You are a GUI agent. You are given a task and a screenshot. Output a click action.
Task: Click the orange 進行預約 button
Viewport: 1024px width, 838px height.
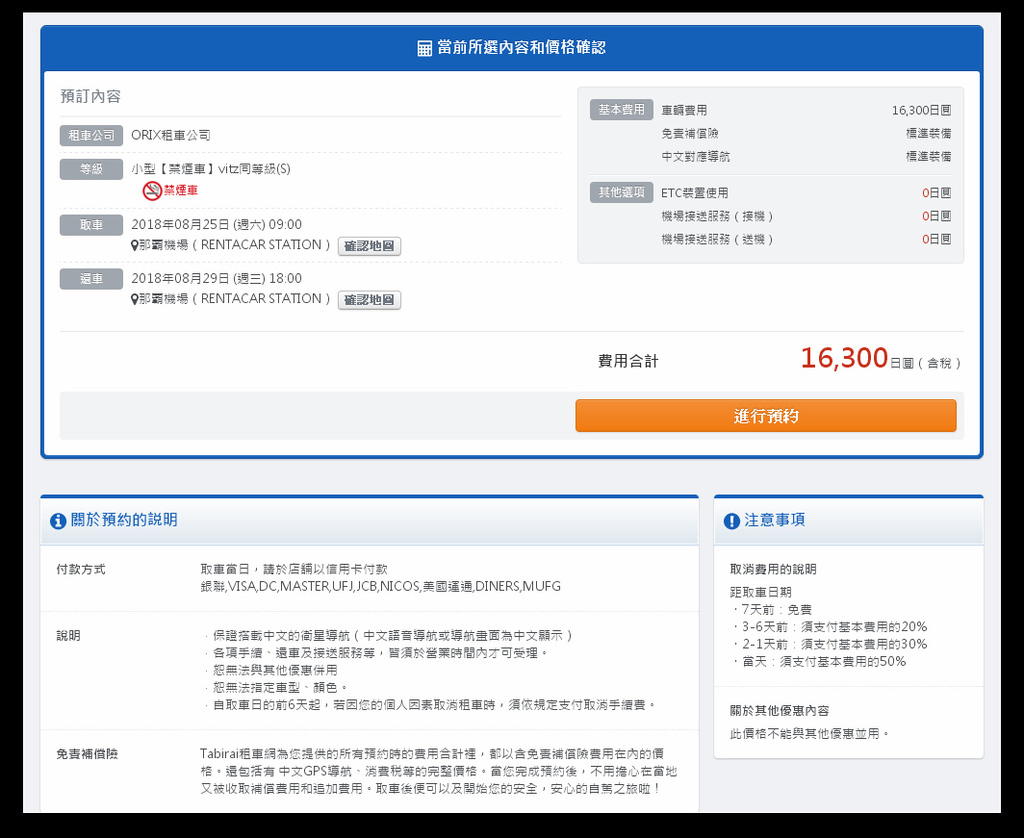point(765,415)
